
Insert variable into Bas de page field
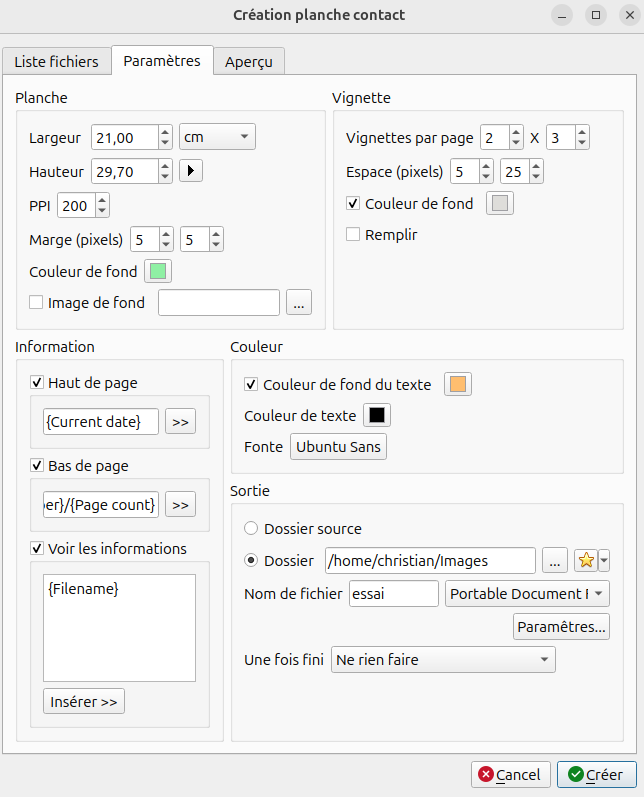click(x=180, y=505)
